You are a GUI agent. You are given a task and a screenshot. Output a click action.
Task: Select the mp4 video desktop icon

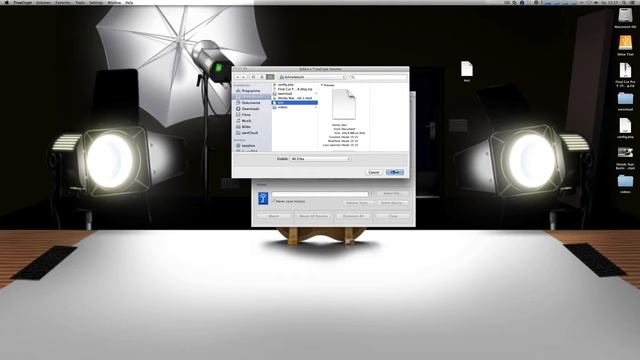pos(625,153)
